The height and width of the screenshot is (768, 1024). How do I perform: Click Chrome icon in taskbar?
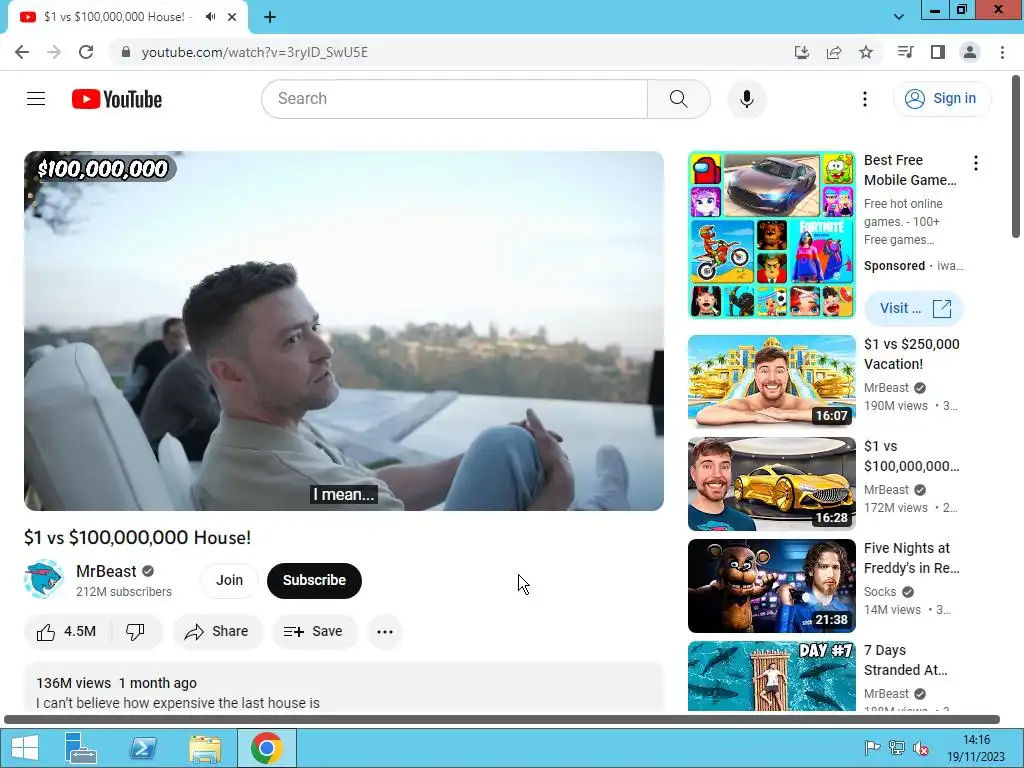266,748
